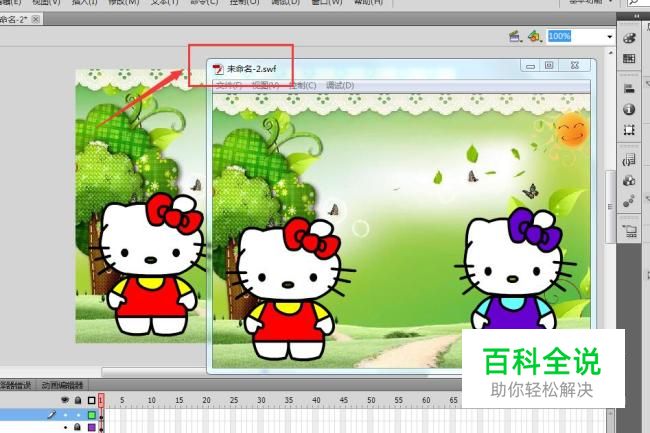
Task: Open the Align panel icon
Action: [629, 88]
